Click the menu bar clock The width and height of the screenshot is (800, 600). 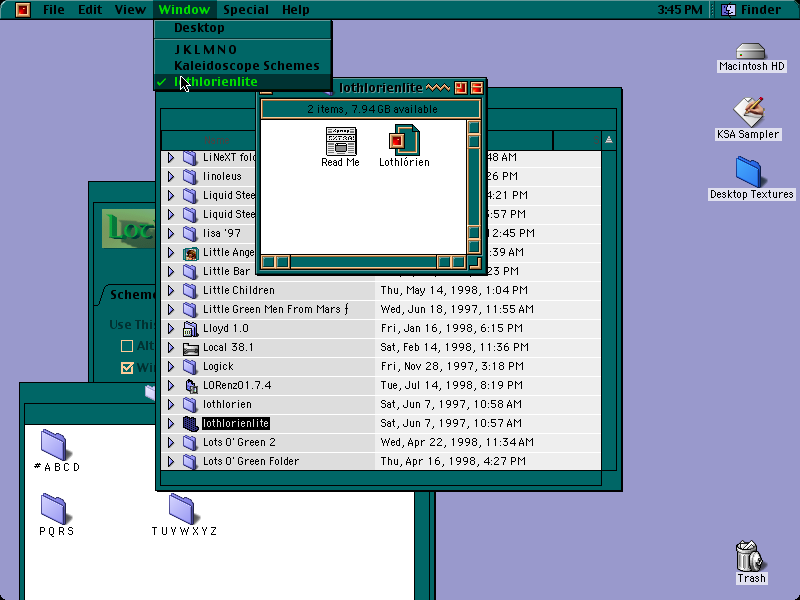click(680, 10)
